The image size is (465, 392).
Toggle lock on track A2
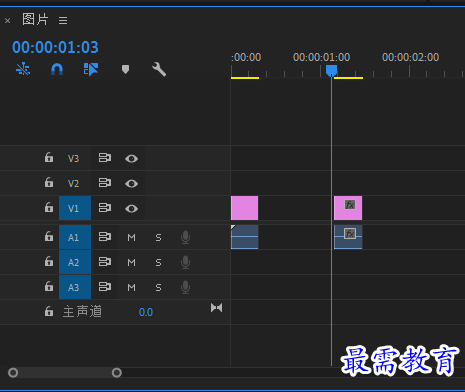[49, 261]
